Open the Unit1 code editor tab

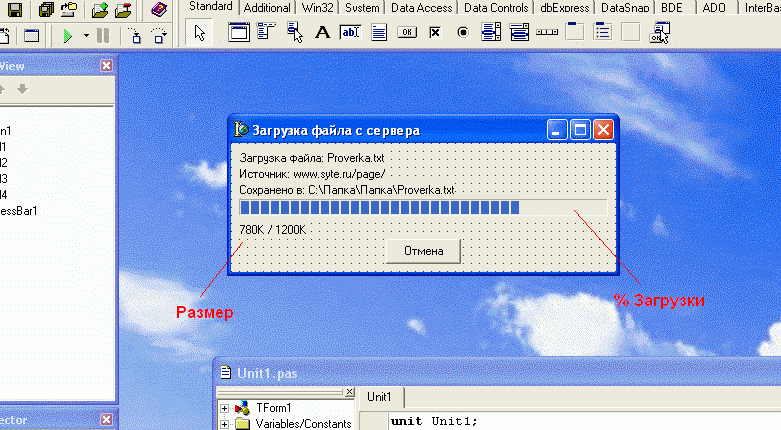click(380, 397)
